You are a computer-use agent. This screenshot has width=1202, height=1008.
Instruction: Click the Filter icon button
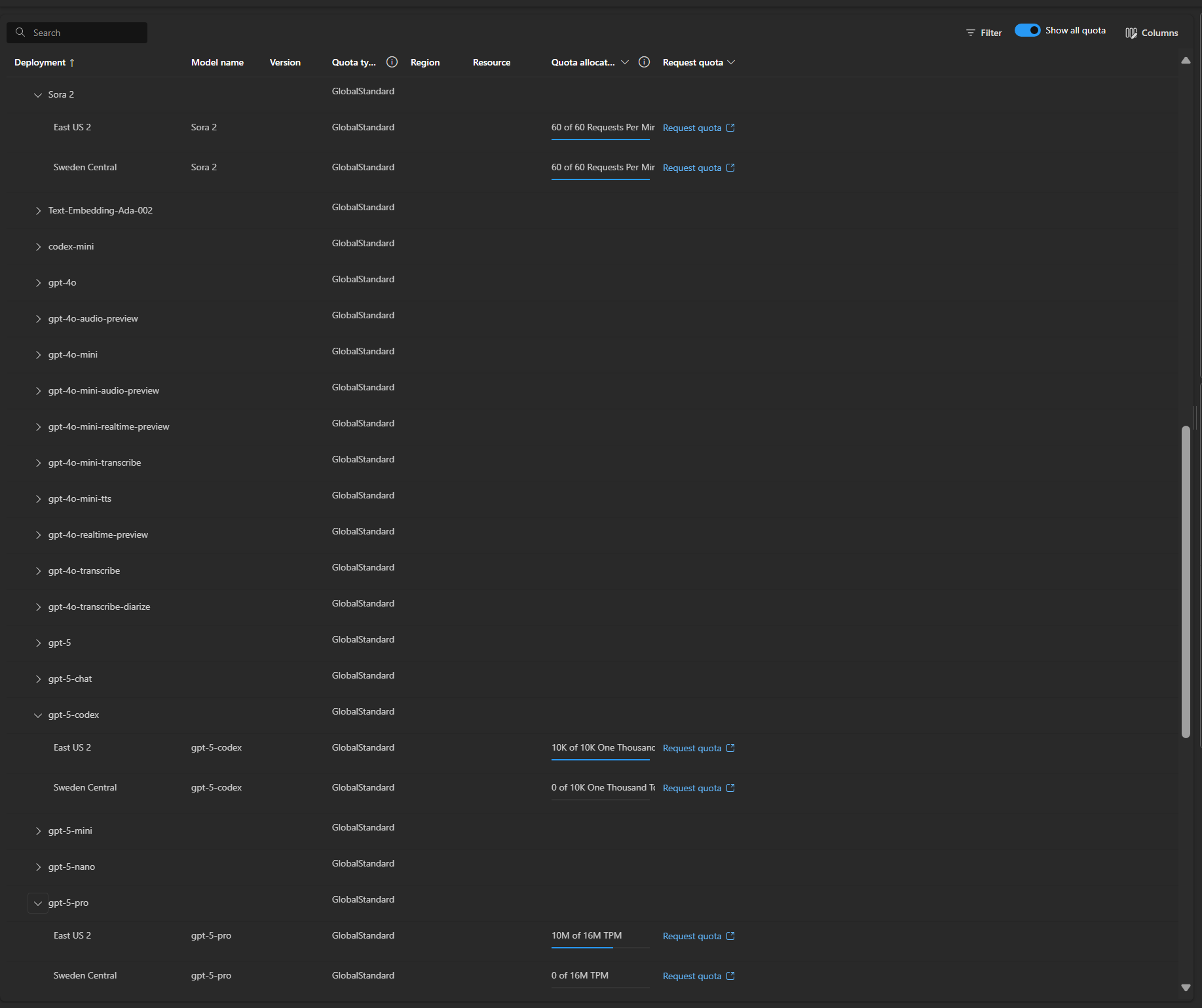point(971,33)
